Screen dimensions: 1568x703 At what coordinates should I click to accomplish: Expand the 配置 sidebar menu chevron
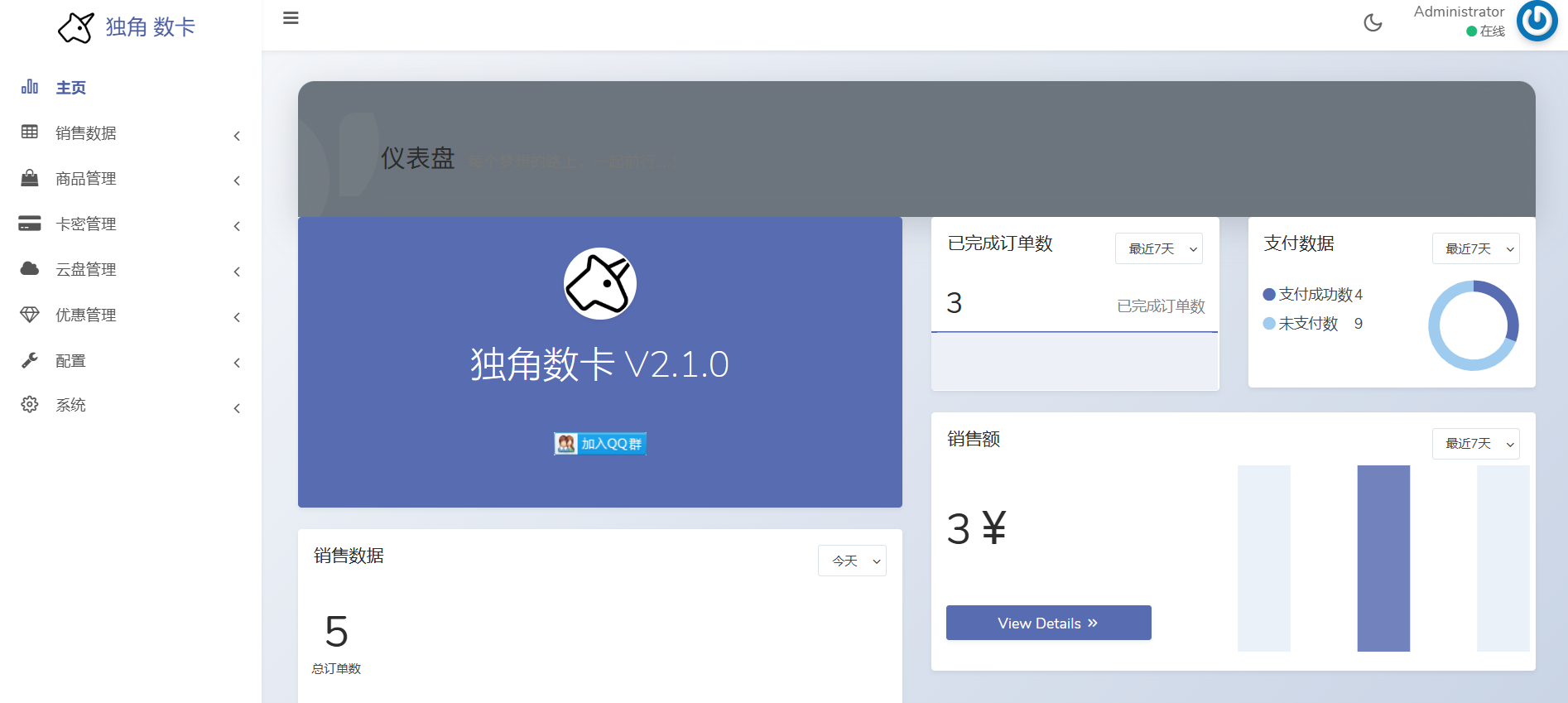(x=237, y=363)
